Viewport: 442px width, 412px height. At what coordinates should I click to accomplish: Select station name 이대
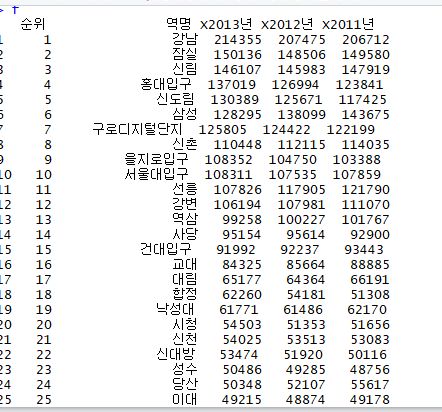[x=185, y=399]
